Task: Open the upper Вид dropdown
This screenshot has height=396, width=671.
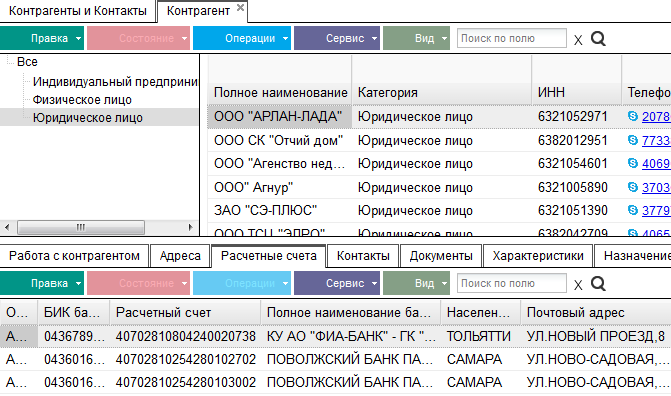Action: pos(416,38)
